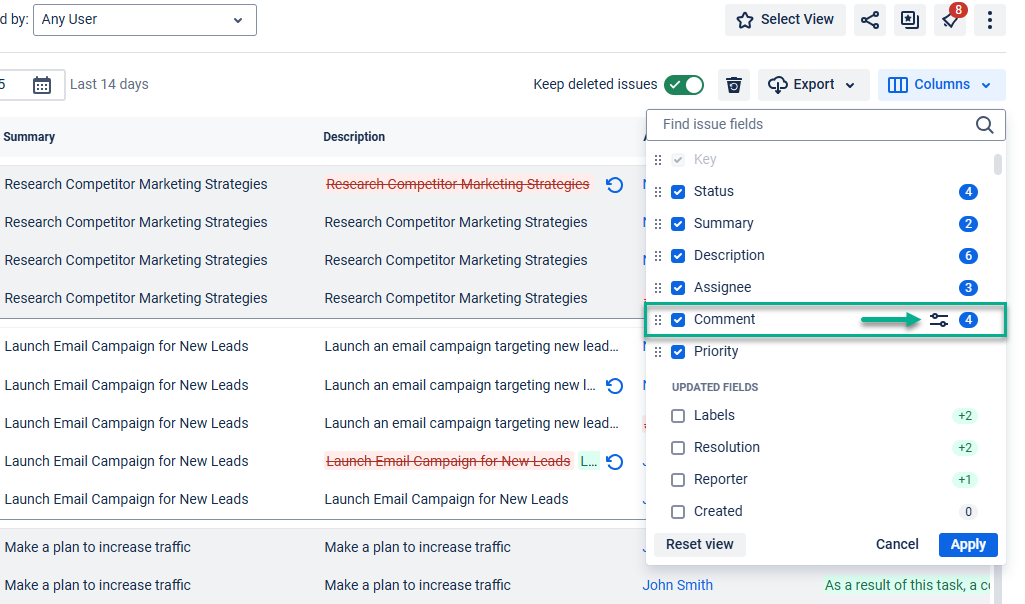
Task: Open the pinned notifications icon with badge
Action: 949,20
